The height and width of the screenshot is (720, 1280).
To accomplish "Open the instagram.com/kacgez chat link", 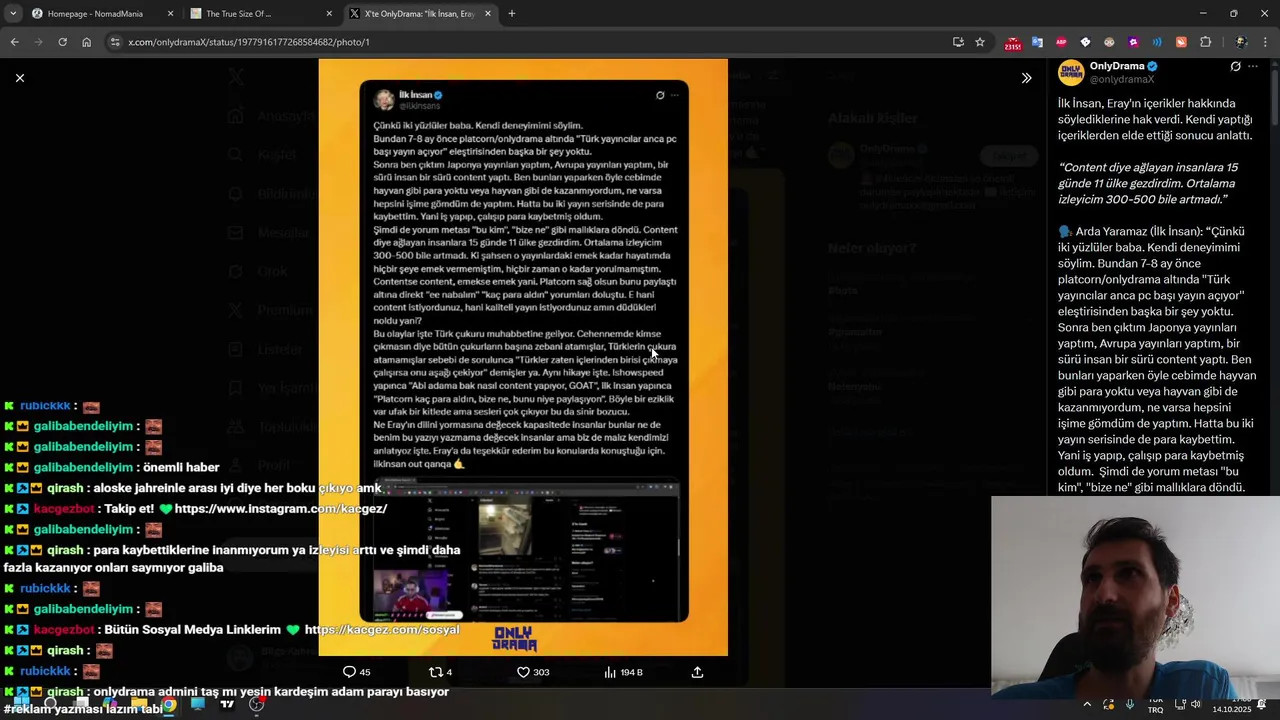I will (280, 509).
